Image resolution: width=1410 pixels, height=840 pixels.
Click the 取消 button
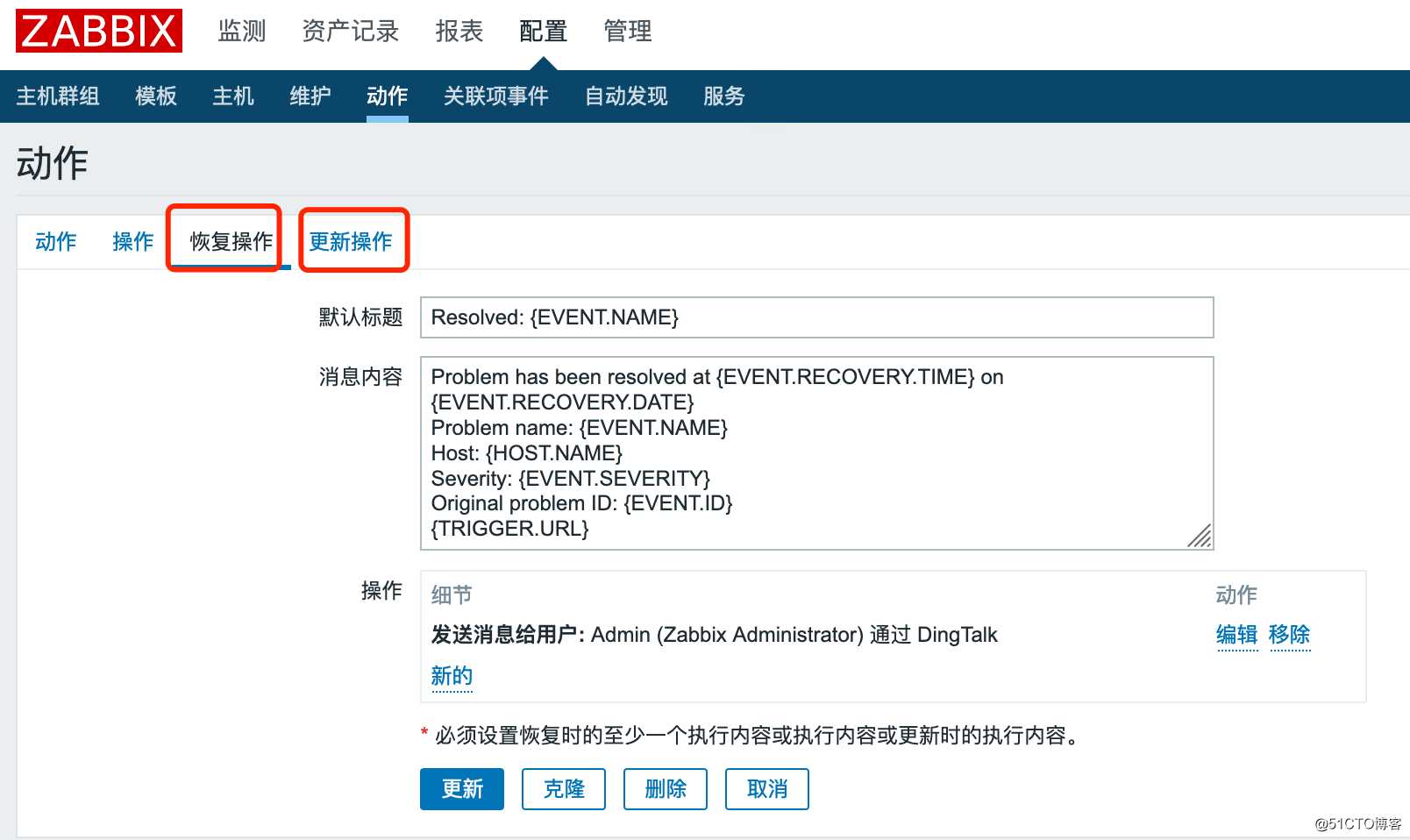767,789
